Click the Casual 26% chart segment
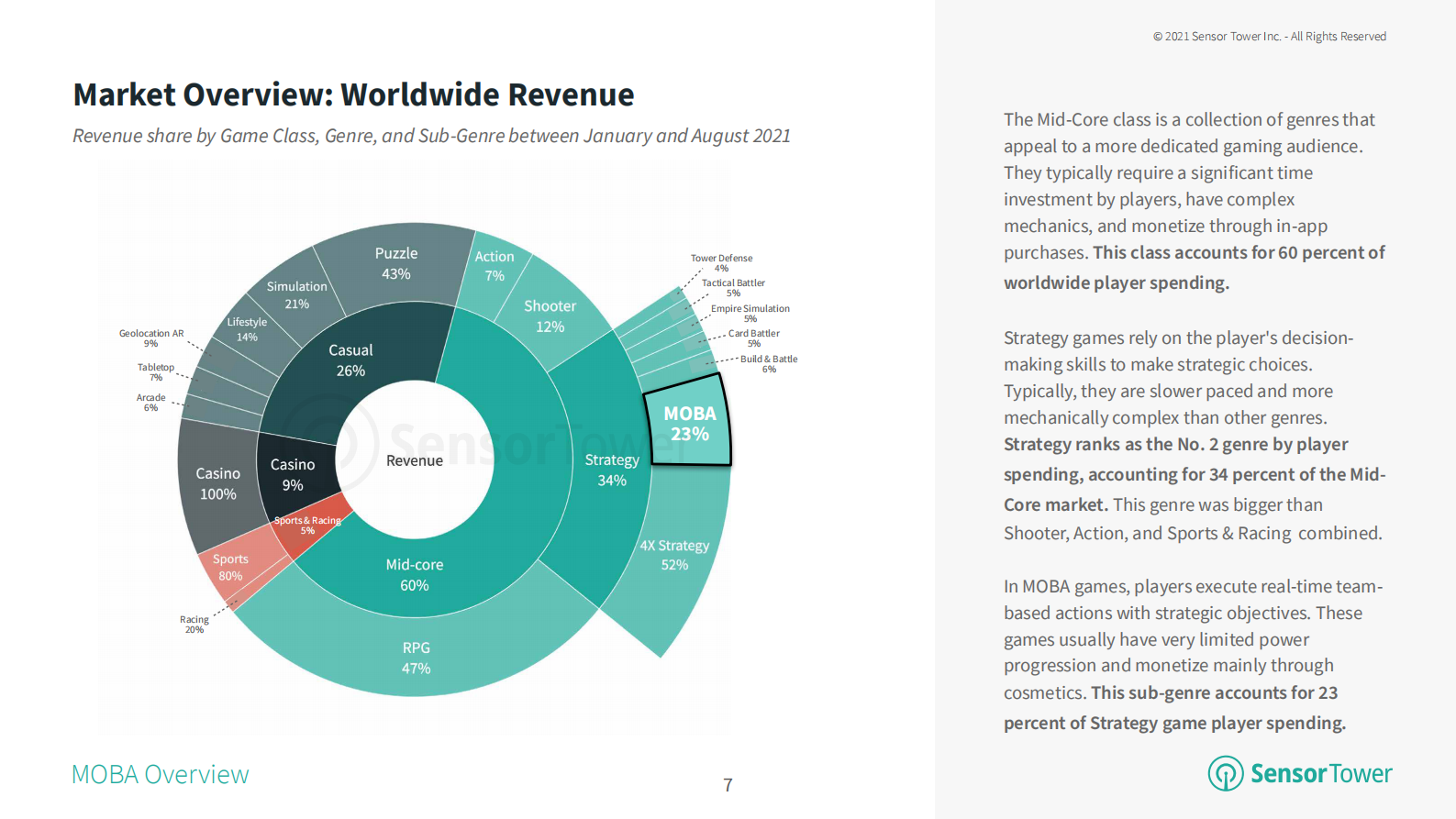 pyautogui.click(x=350, y=360)
